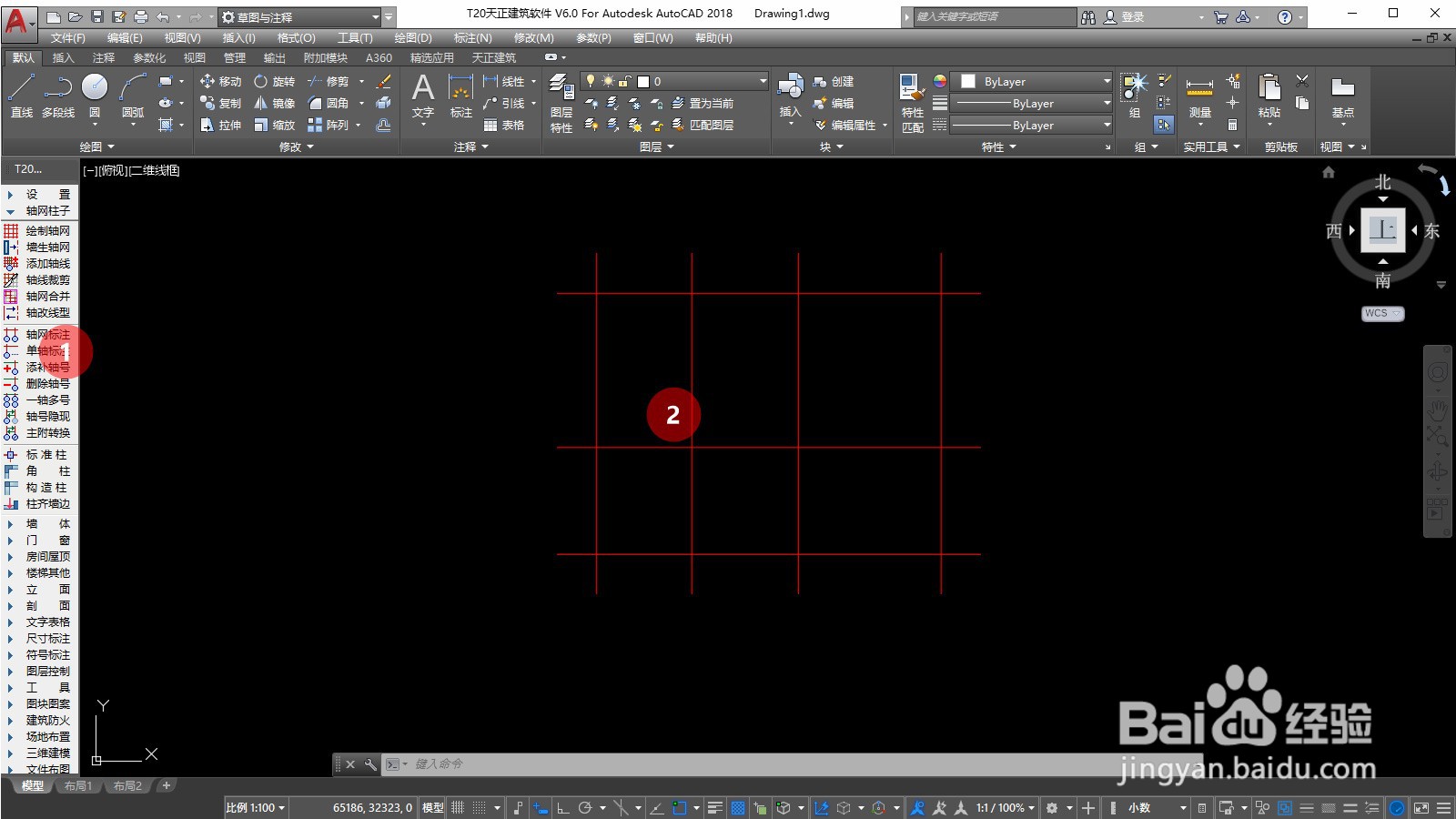The height and width of the screenshot is (819, 1456).
Task: Click the Measure (测量) tool
Action: pyautogui.click(x=1200, y=96)
